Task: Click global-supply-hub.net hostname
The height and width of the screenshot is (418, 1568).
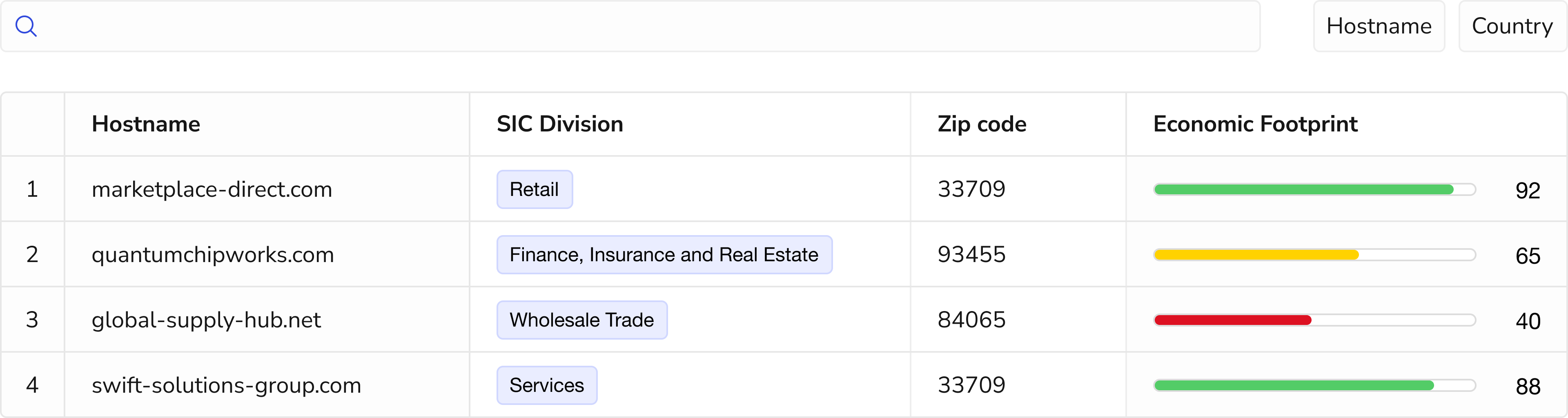Action: (x=206, y=320)
